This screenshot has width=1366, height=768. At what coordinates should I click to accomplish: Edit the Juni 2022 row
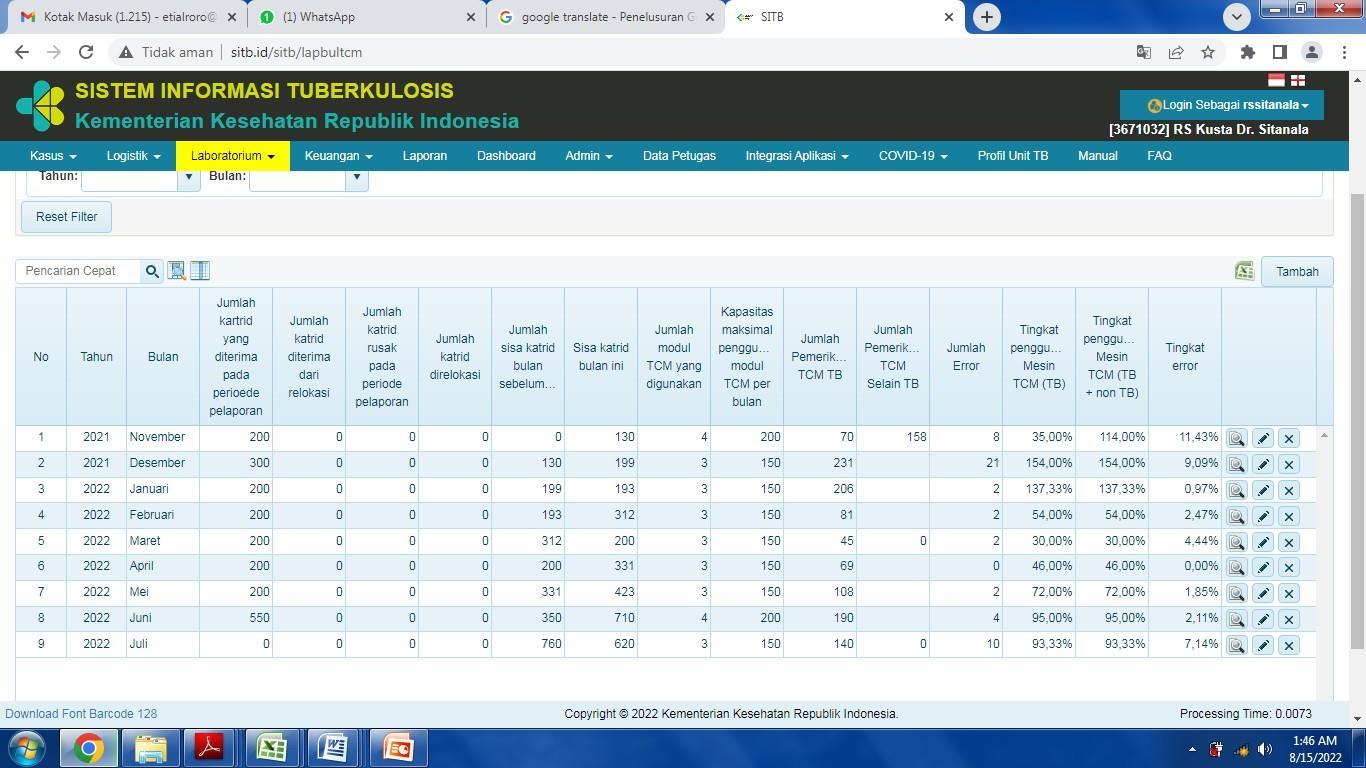[x=1263, y=619]
